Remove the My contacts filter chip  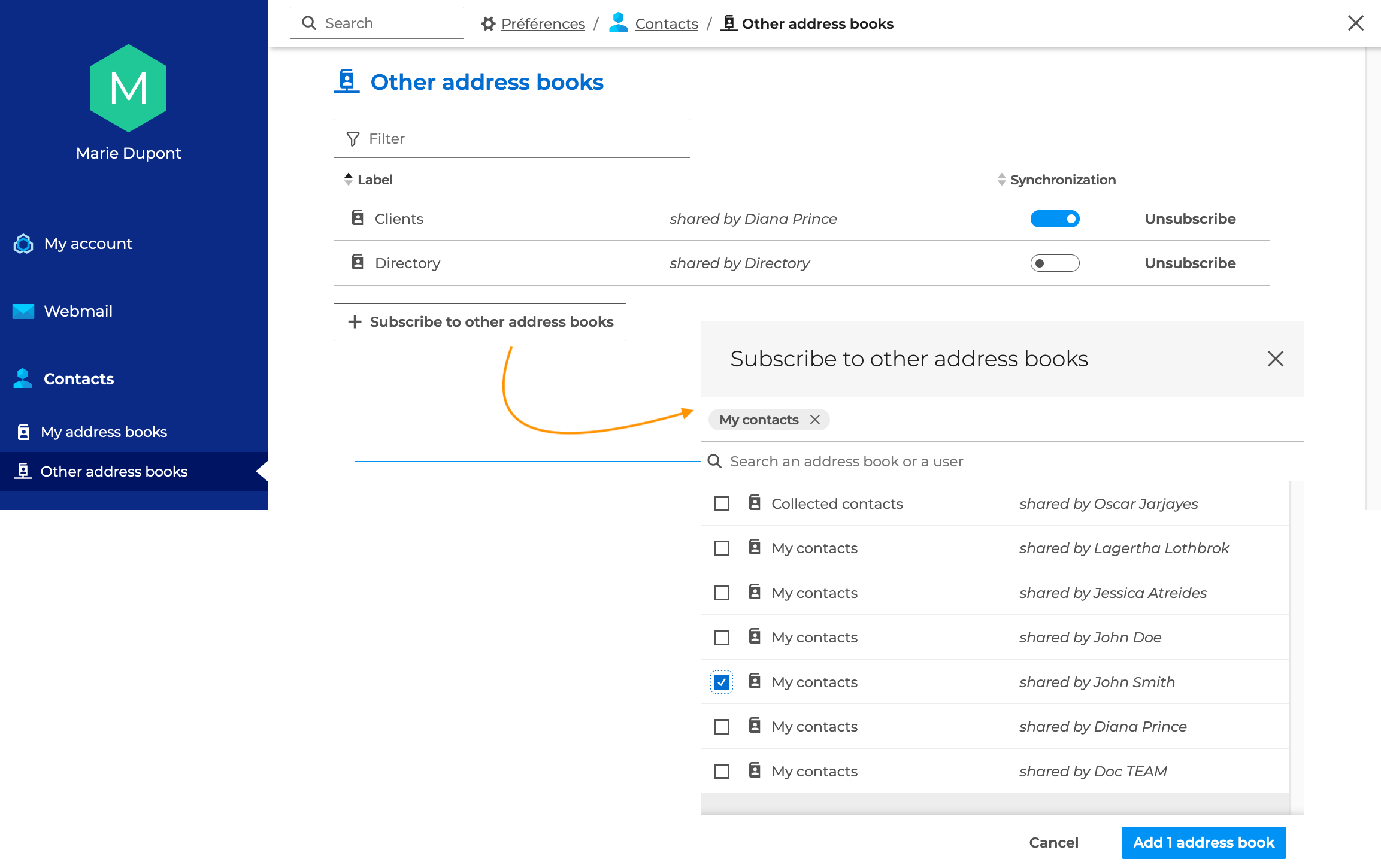[815, 420]
